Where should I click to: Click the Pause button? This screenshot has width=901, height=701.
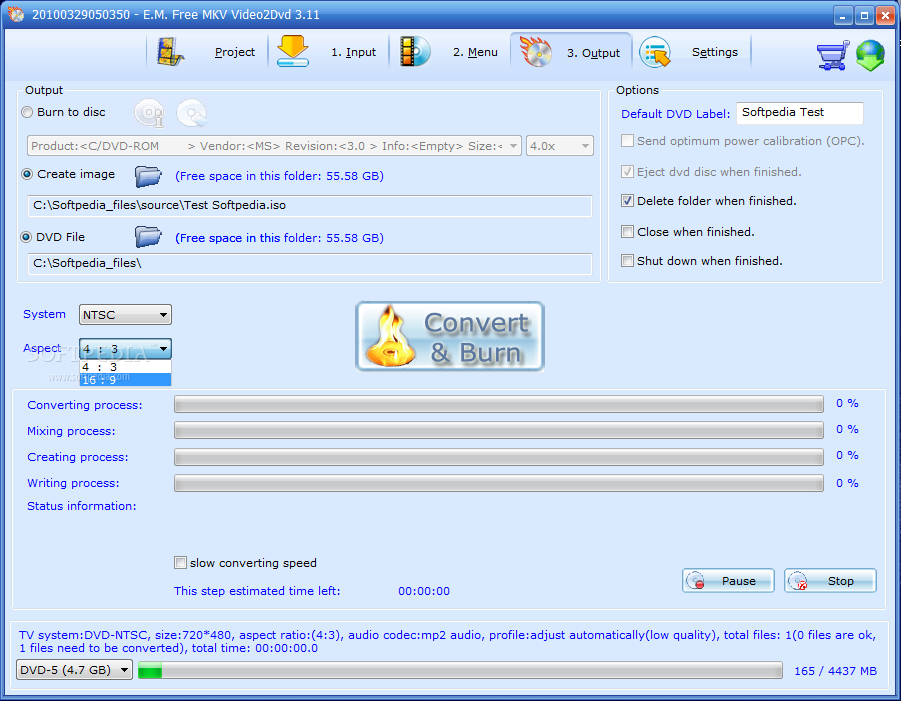(x=728, y=581)
